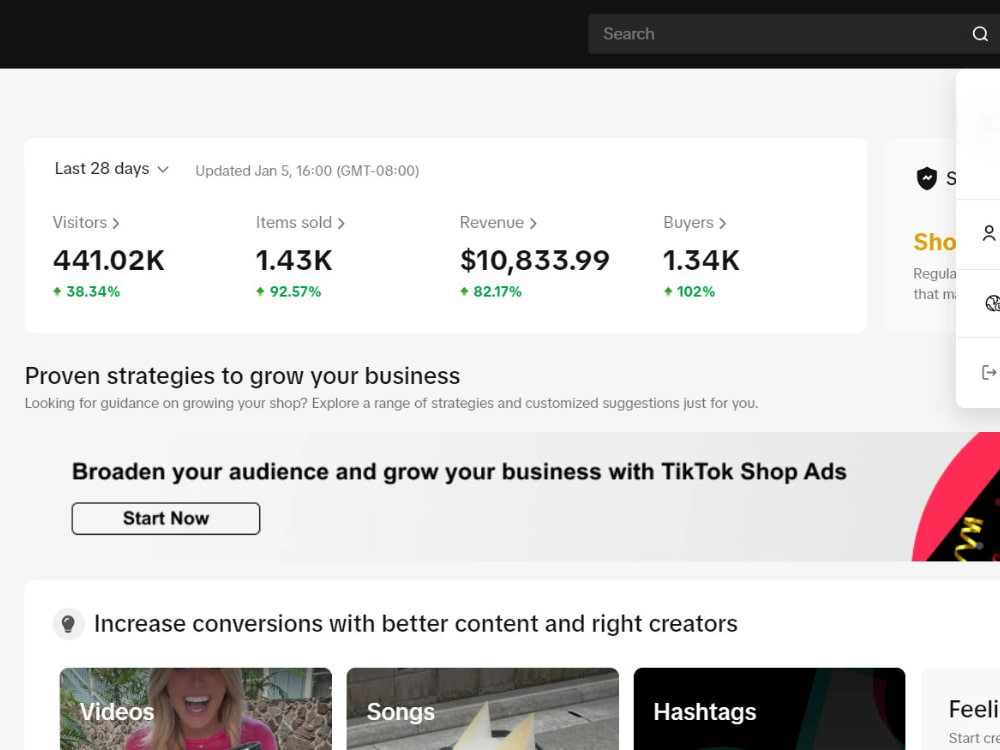The width and height of the screenshot is (1000, 750).
Task: Open the Songs thumbnail card
Action: 483,709
